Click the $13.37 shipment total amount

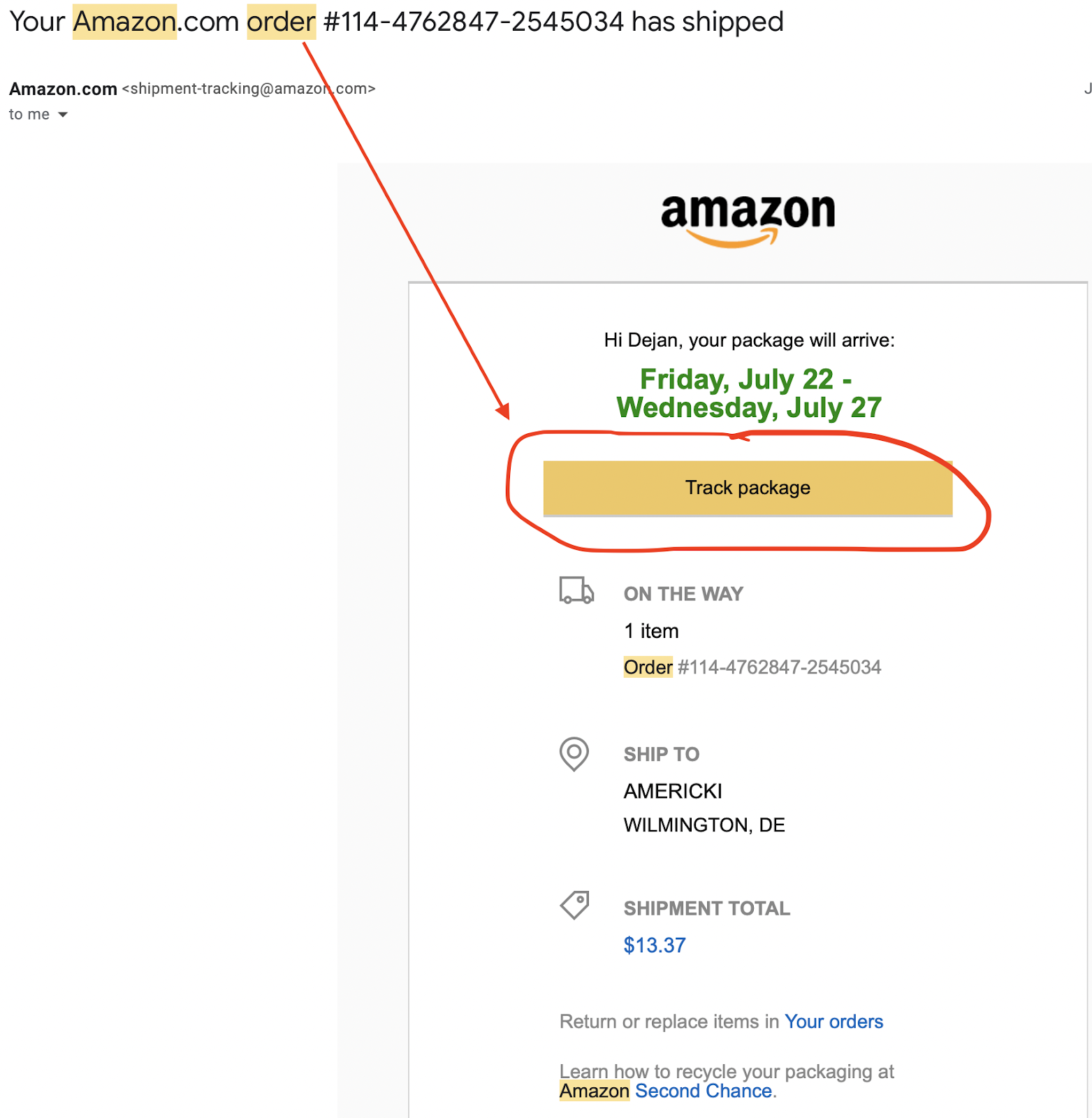655,945
